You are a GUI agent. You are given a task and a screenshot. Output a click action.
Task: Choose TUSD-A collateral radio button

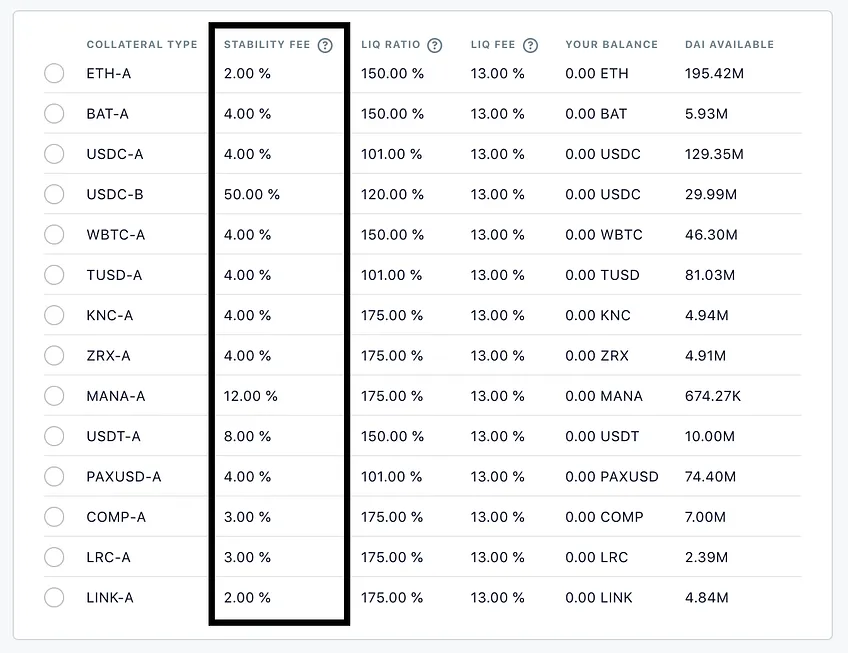pyautogui.click(x=54, y=275)
